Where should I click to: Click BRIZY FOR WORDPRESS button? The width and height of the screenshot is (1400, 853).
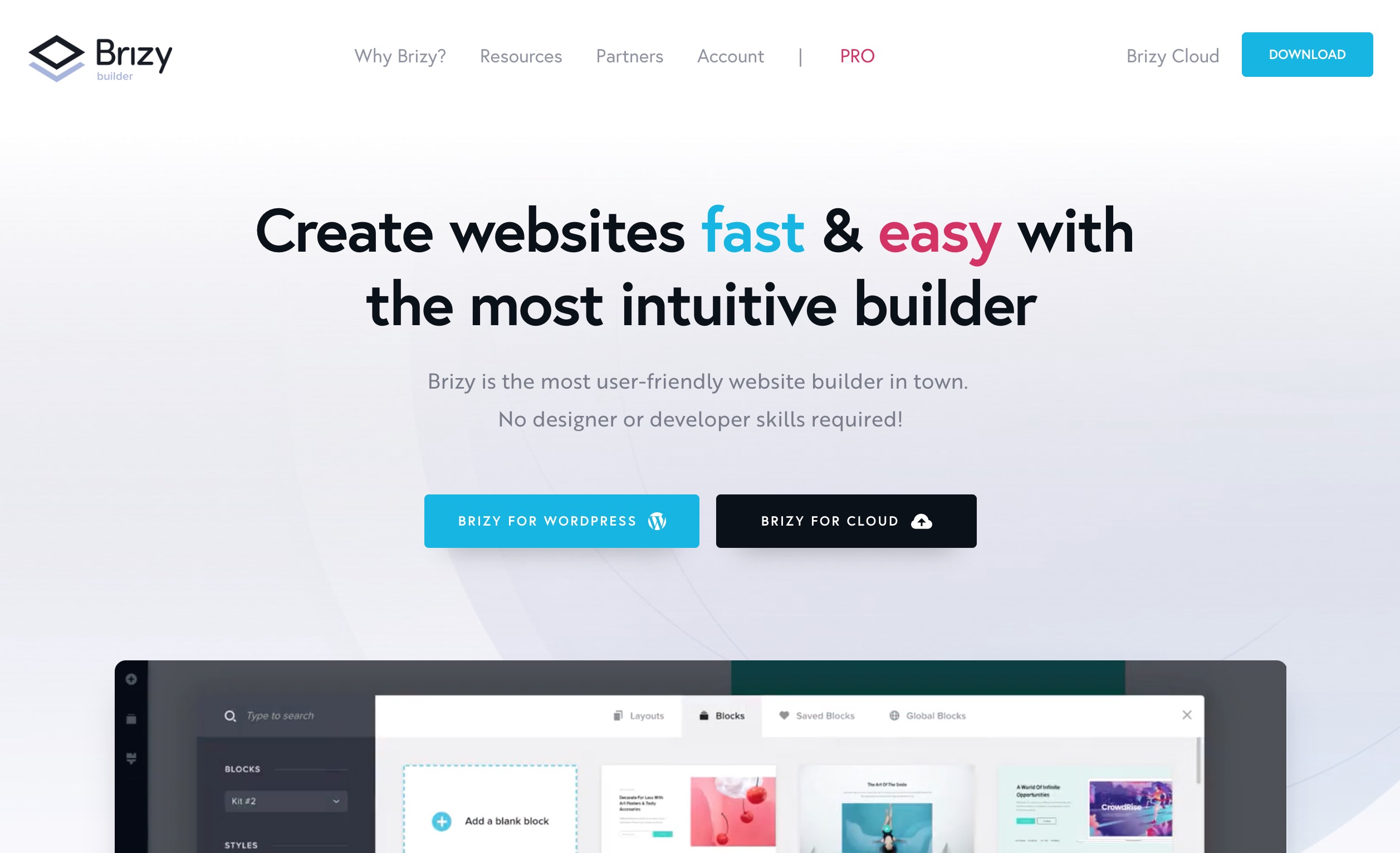561,521
